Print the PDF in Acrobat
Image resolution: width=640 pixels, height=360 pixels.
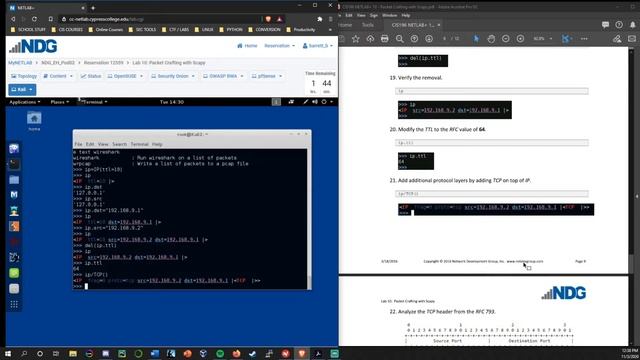(x=384, y=39)
